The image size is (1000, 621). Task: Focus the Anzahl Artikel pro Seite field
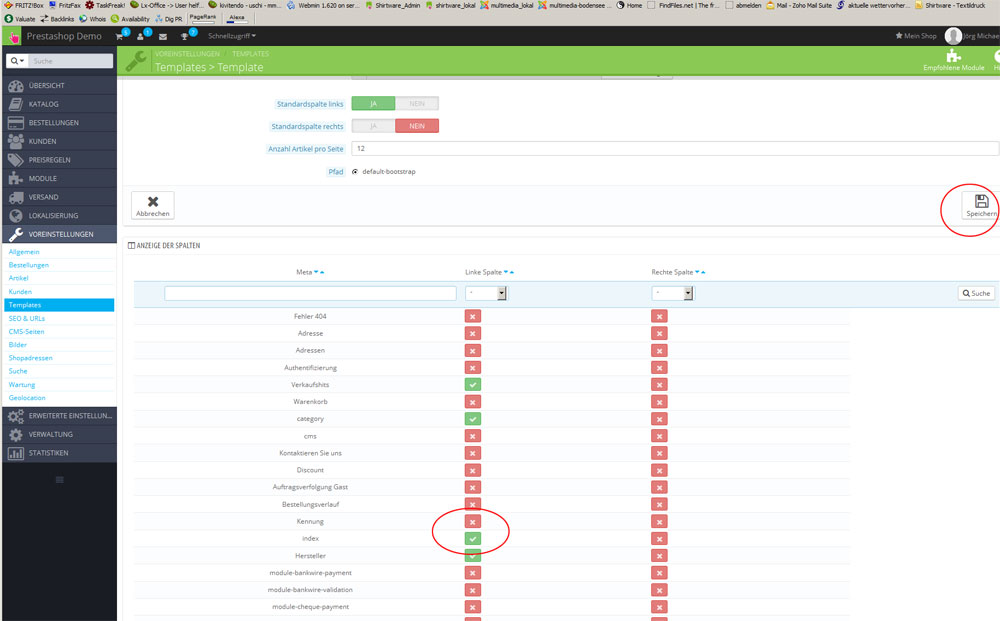click(x=675, y=149)
